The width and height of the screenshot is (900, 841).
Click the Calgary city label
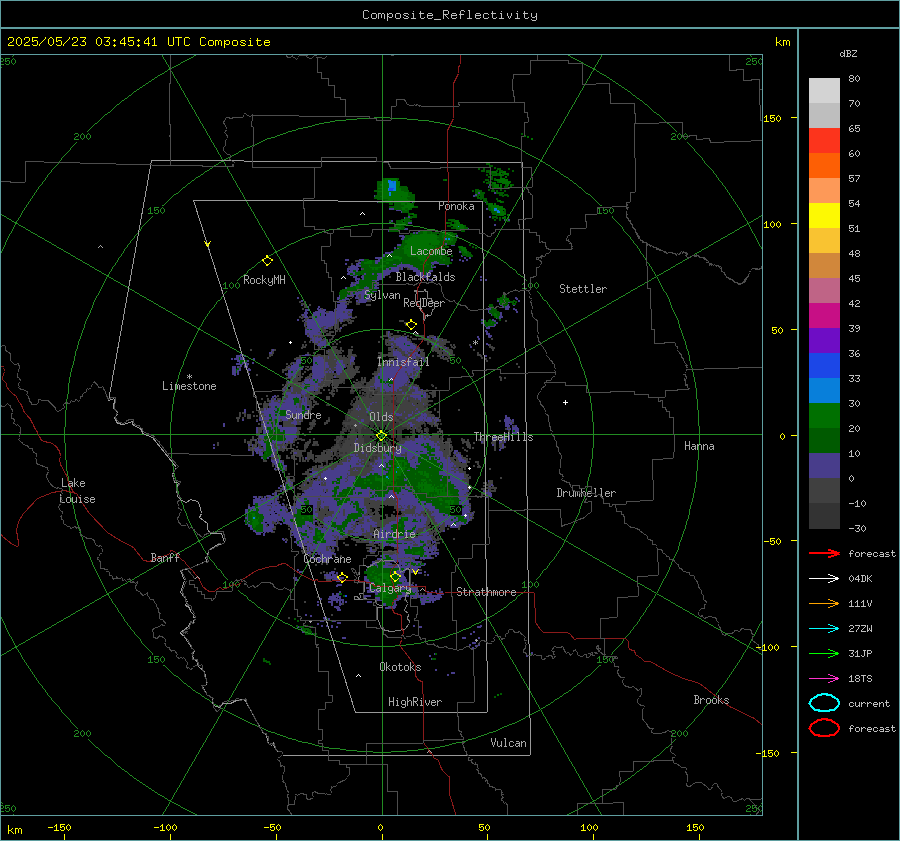coord(390,588)
